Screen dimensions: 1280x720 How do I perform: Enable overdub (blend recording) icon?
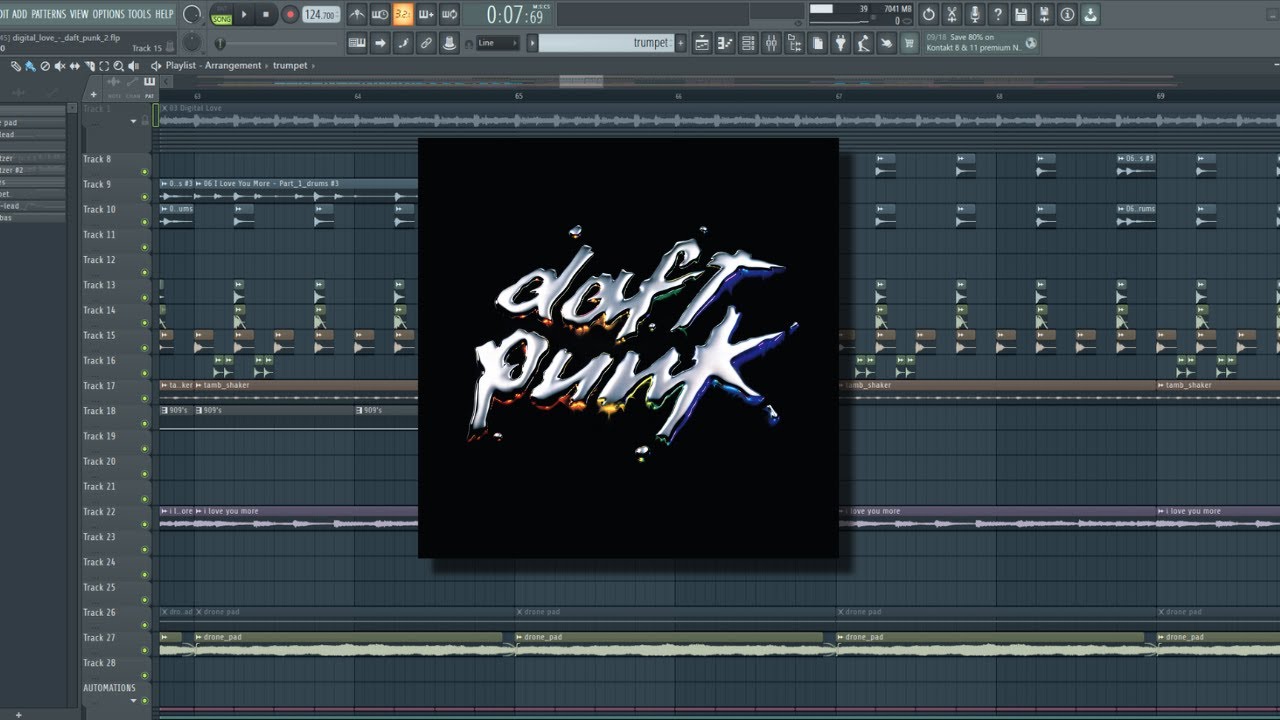(x=426, y=14)
